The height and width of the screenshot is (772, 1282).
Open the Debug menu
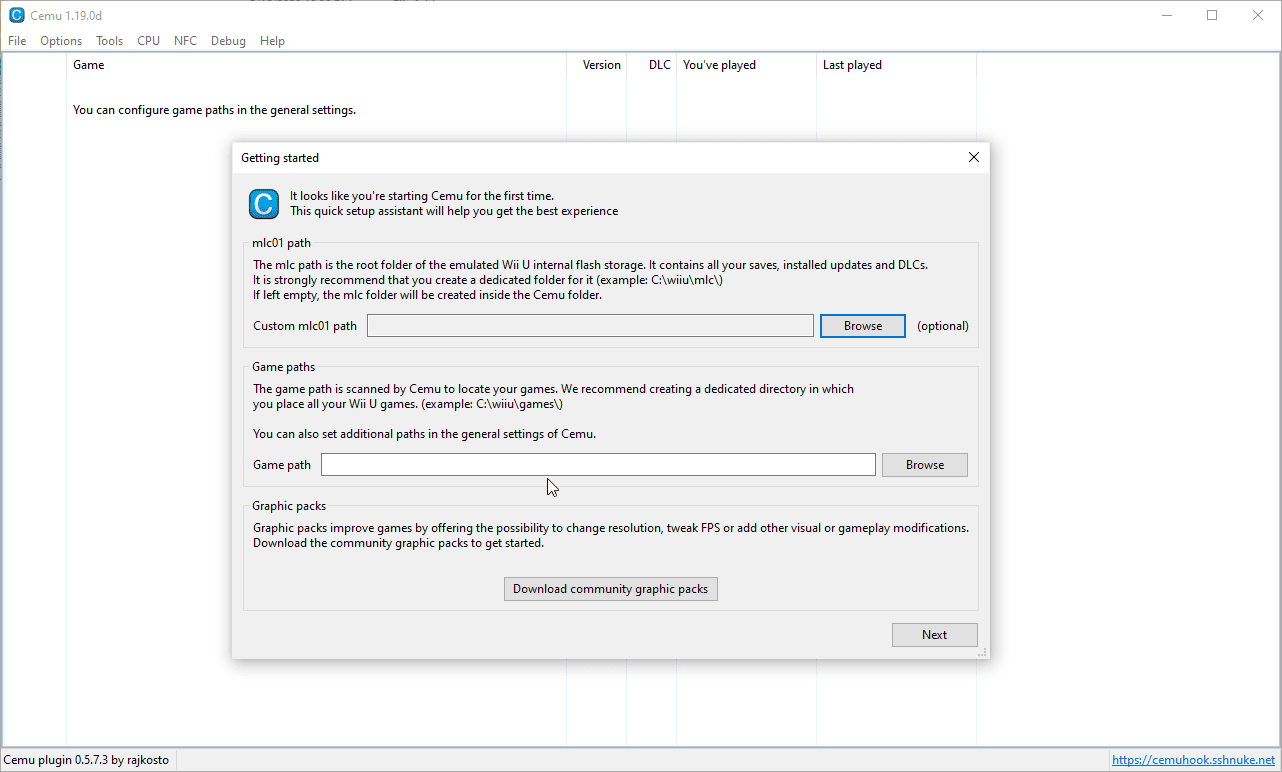pyautogui.click(x=228, y=41)
